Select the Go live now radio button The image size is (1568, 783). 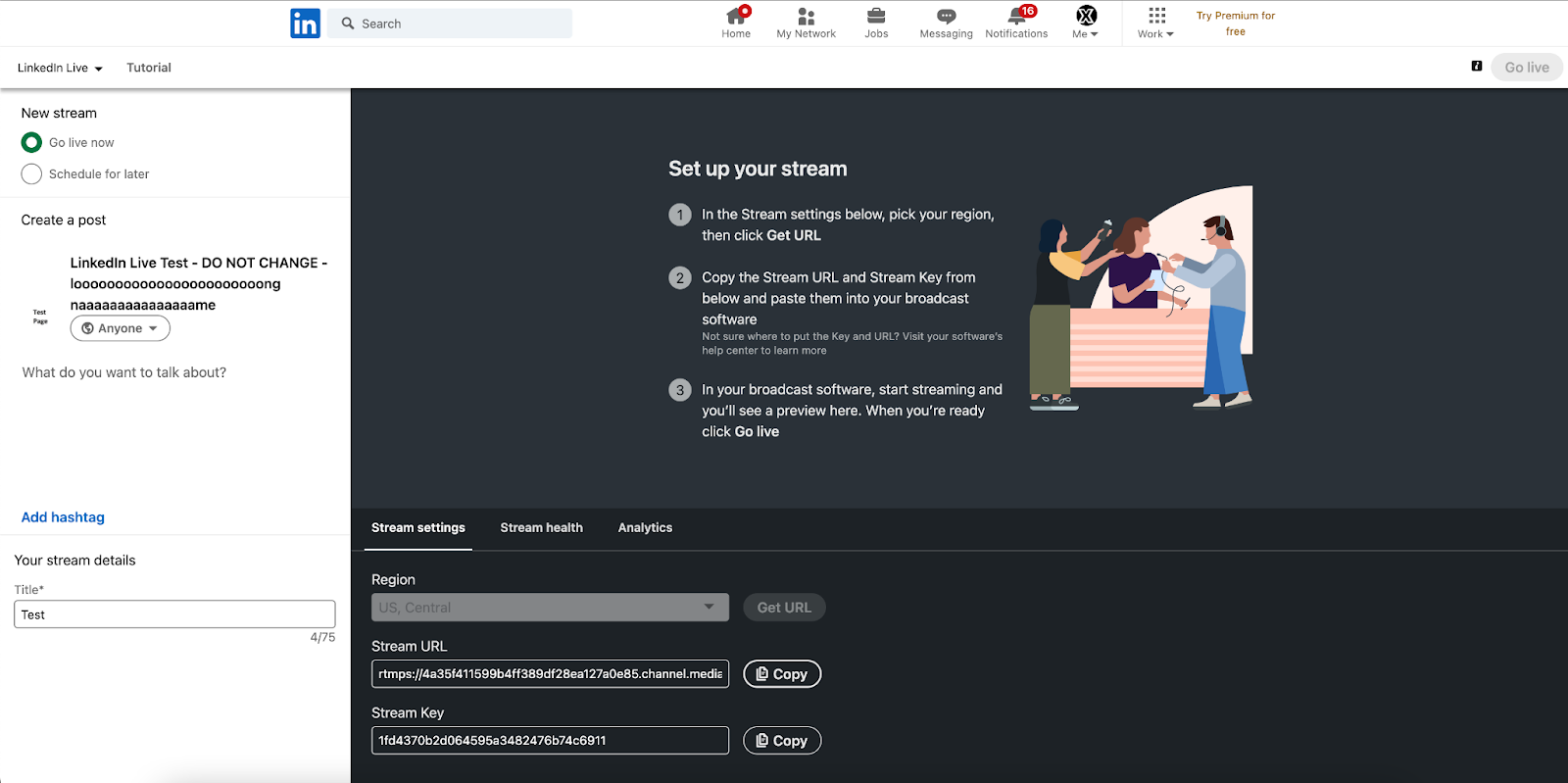point(31,143)
